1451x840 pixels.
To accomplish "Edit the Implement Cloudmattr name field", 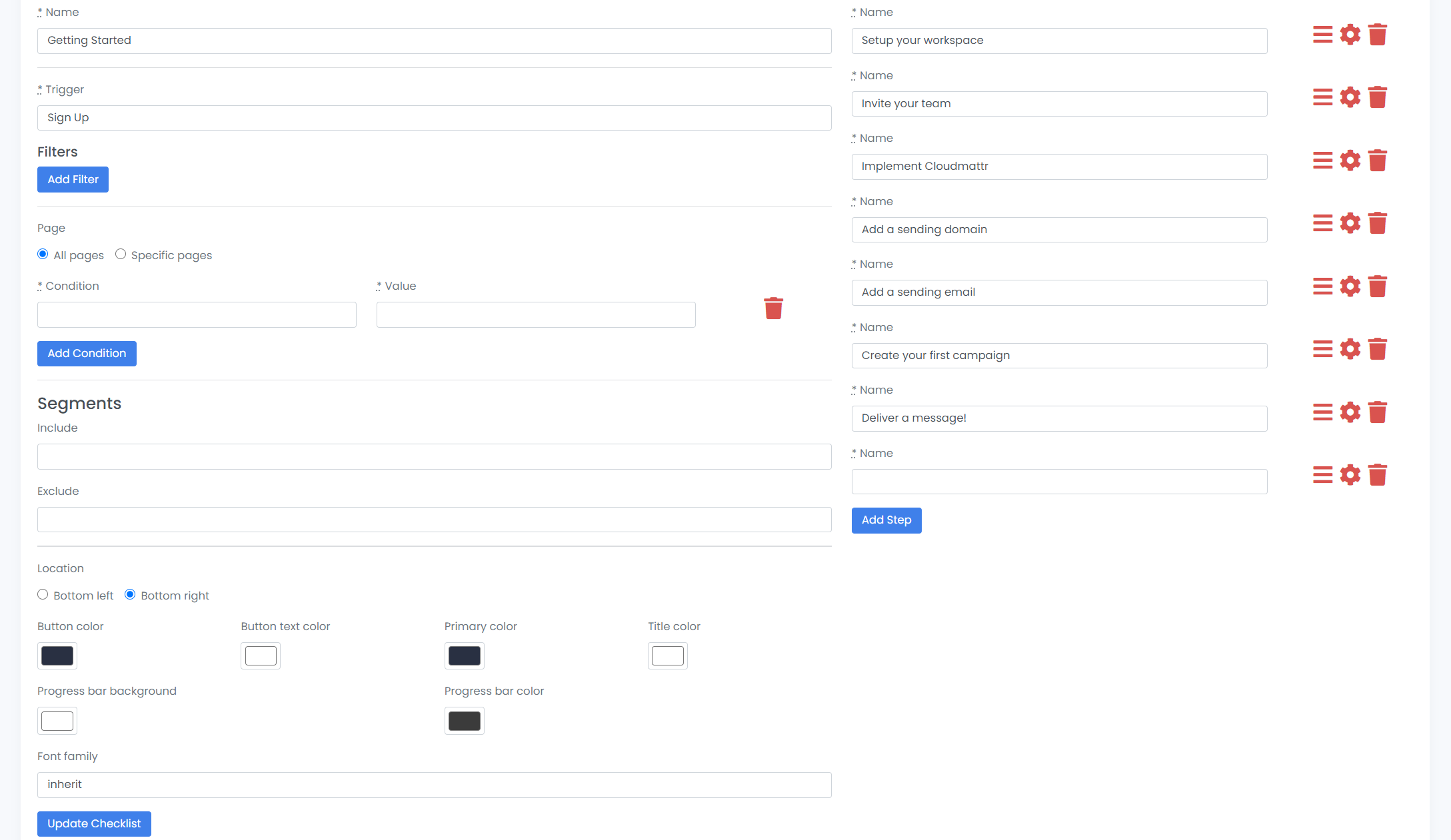I will tap(1059, 167).
